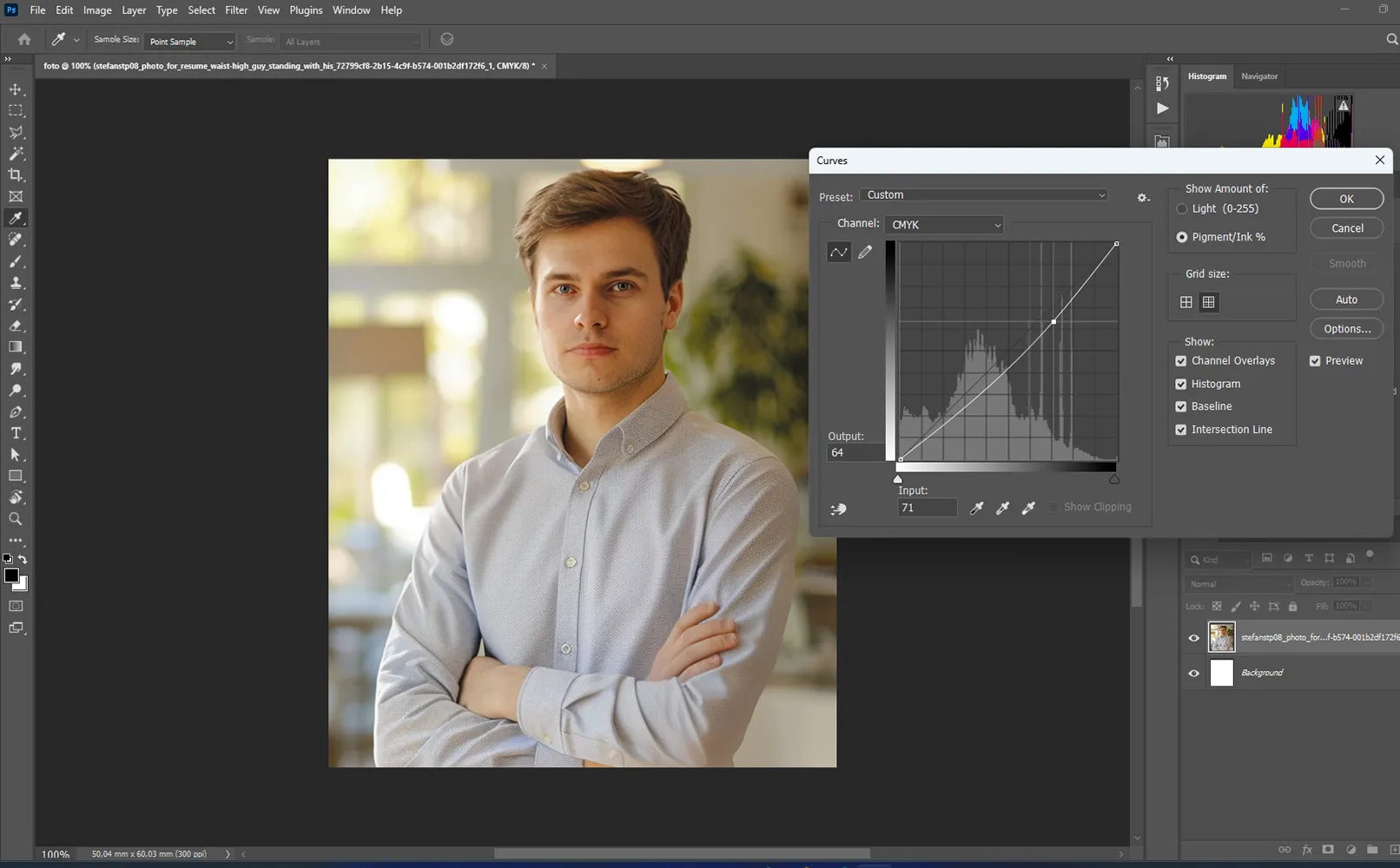Open the Channel CMYK dropdown
This screenshot has width=1400, height=868.
(944, 225)
